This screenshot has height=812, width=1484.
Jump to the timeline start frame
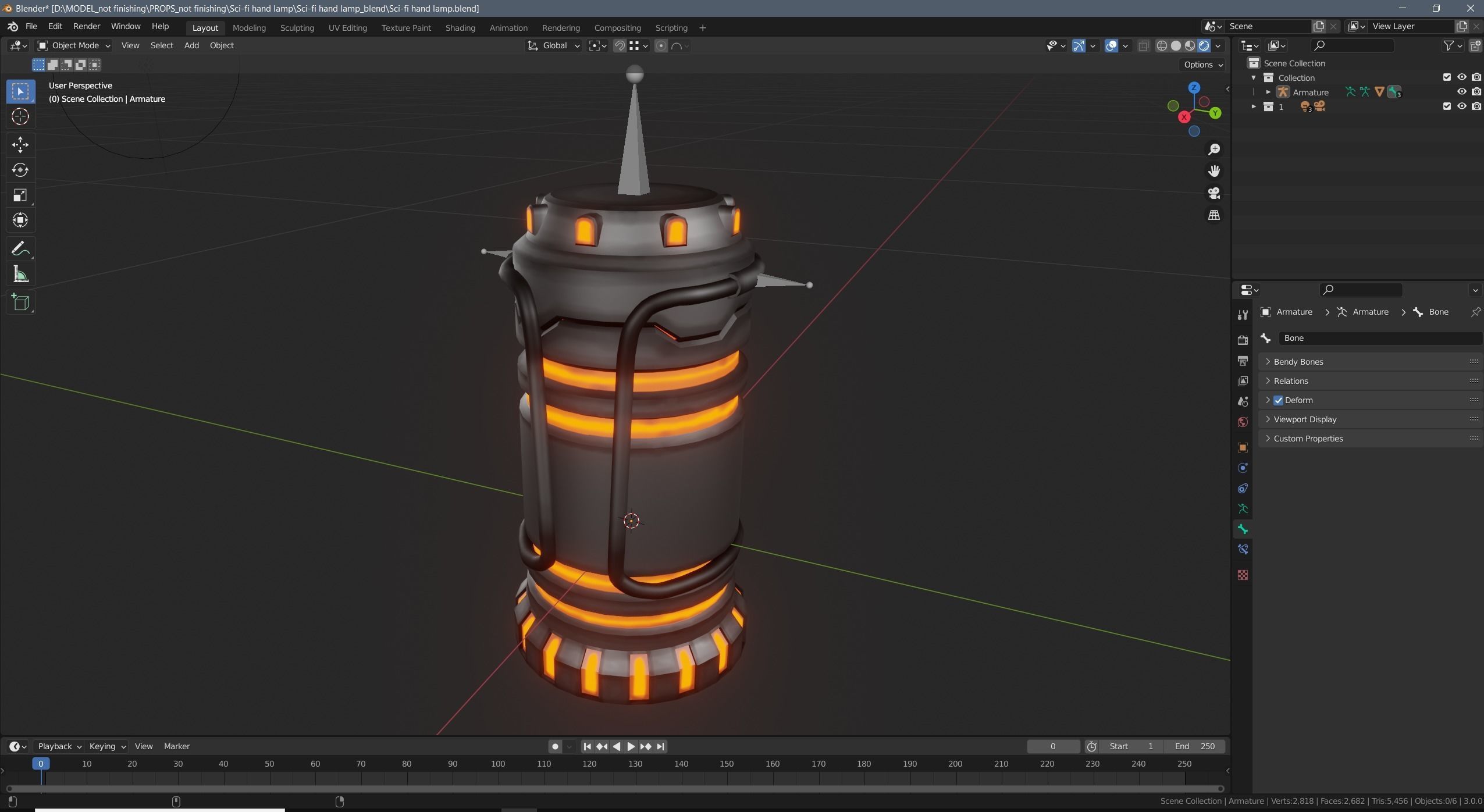(587, 746)
